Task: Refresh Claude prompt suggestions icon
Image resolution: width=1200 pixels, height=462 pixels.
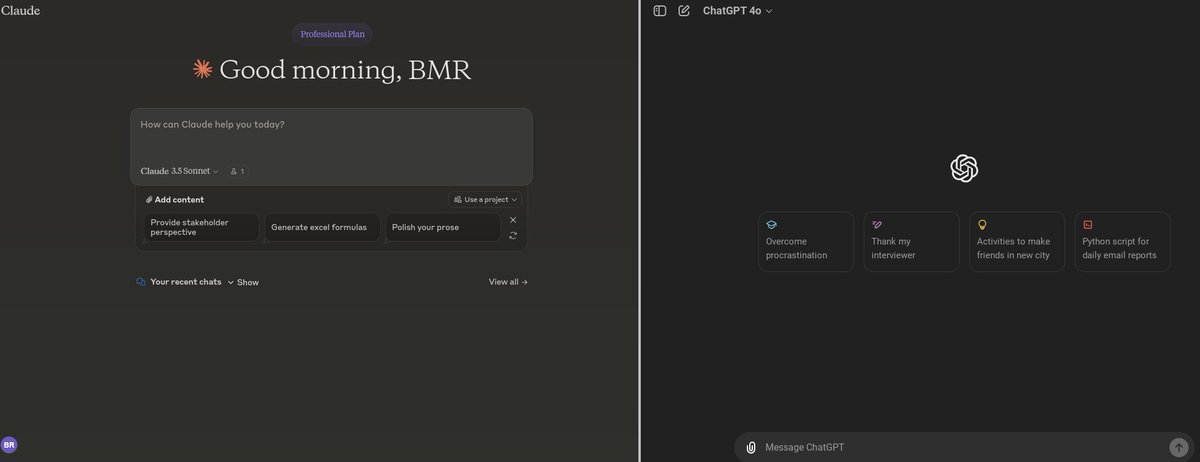Action: [513, 236]
